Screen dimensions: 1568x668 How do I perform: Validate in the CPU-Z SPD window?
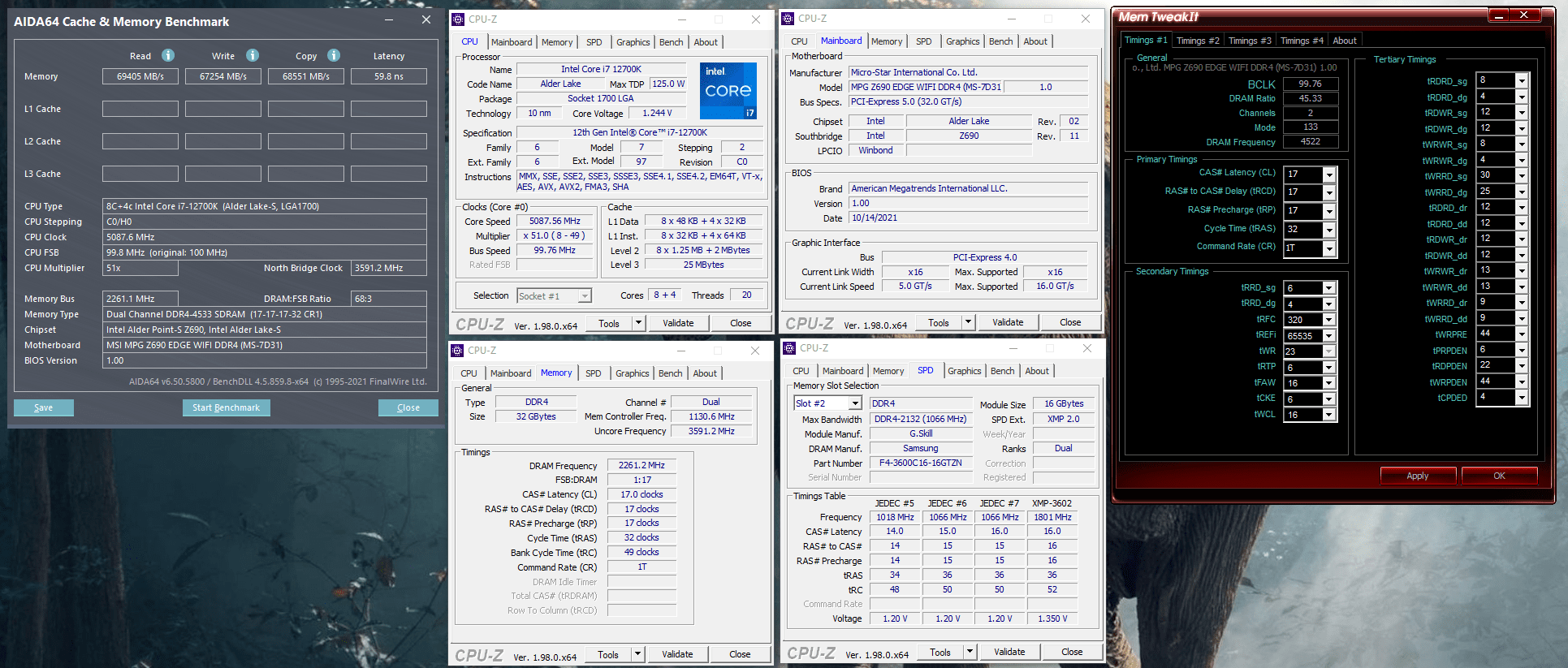tap(1009, 652)
